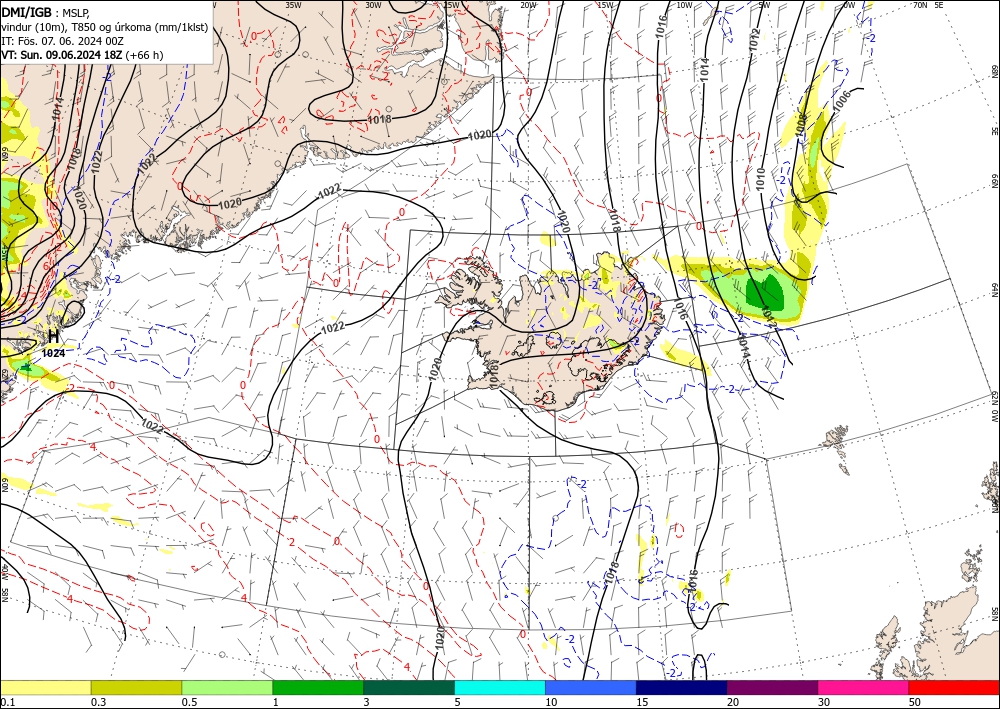Choose the purple 20 mm legend swatch
The height and width of the screenshot is (709, 1000).
click(772, 687)
